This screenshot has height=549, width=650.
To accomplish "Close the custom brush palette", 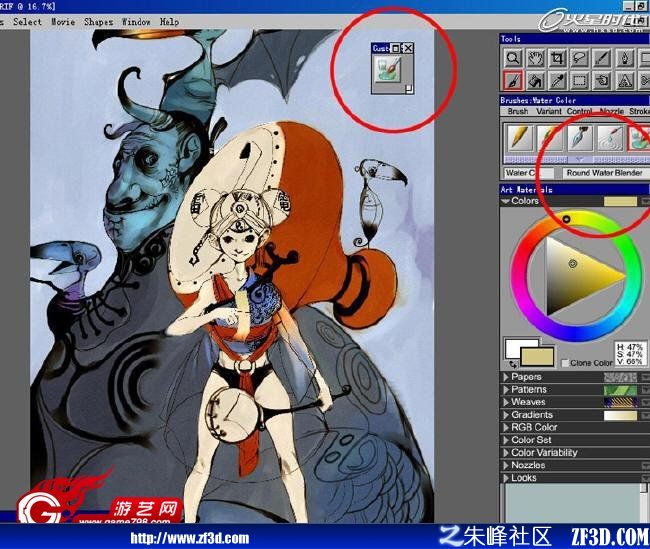I will click(408, 49).
